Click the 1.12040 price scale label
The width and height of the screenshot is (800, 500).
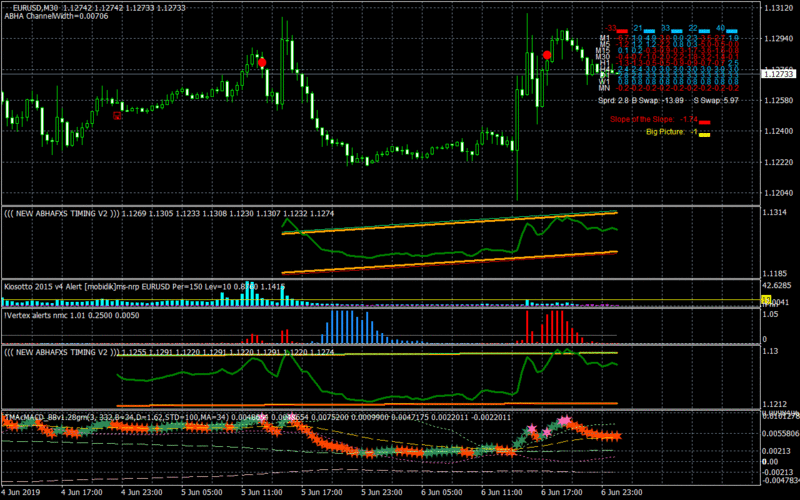pos(778,193)
